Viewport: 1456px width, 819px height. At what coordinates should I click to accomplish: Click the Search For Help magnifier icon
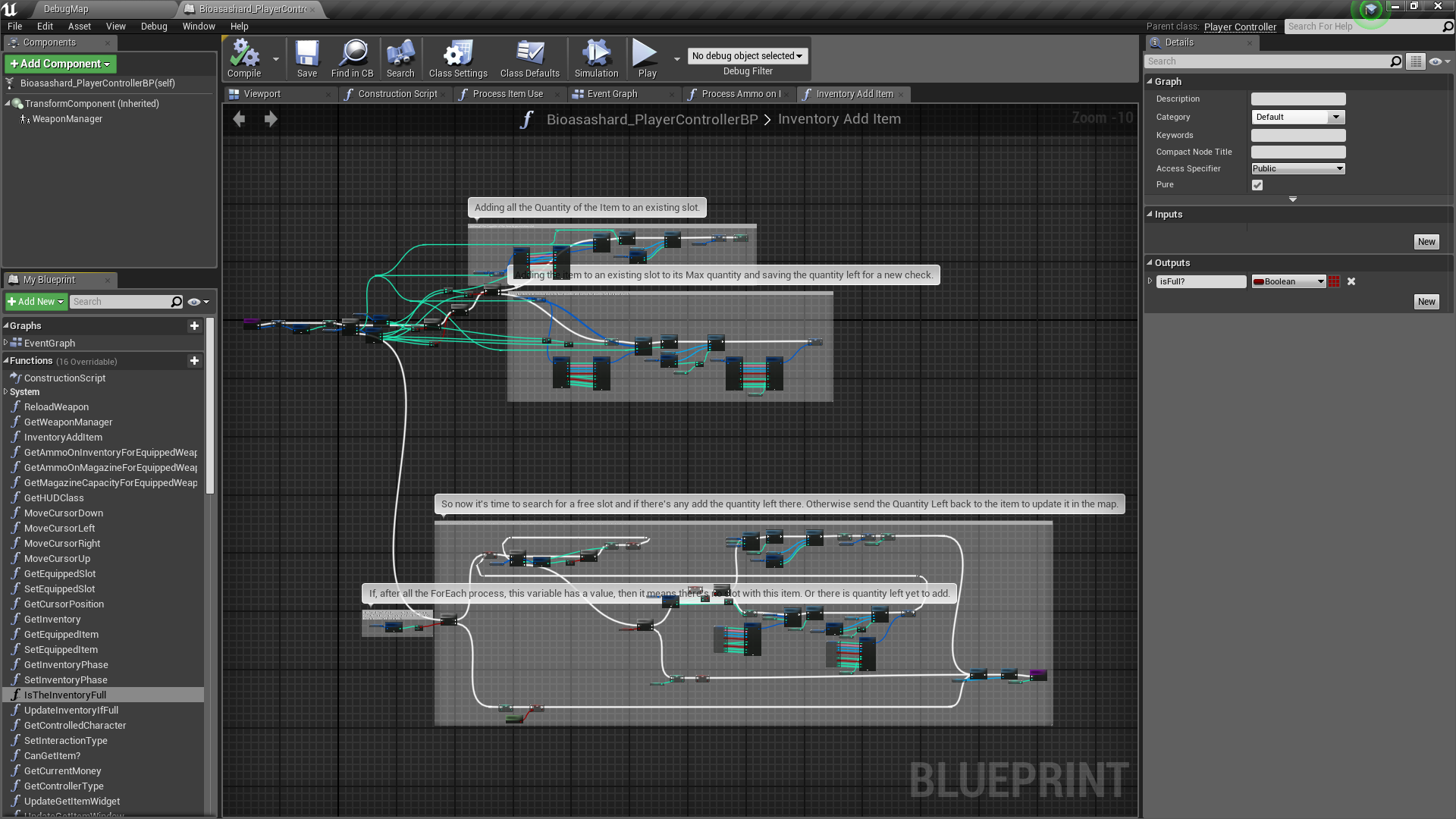(1448, 27)
